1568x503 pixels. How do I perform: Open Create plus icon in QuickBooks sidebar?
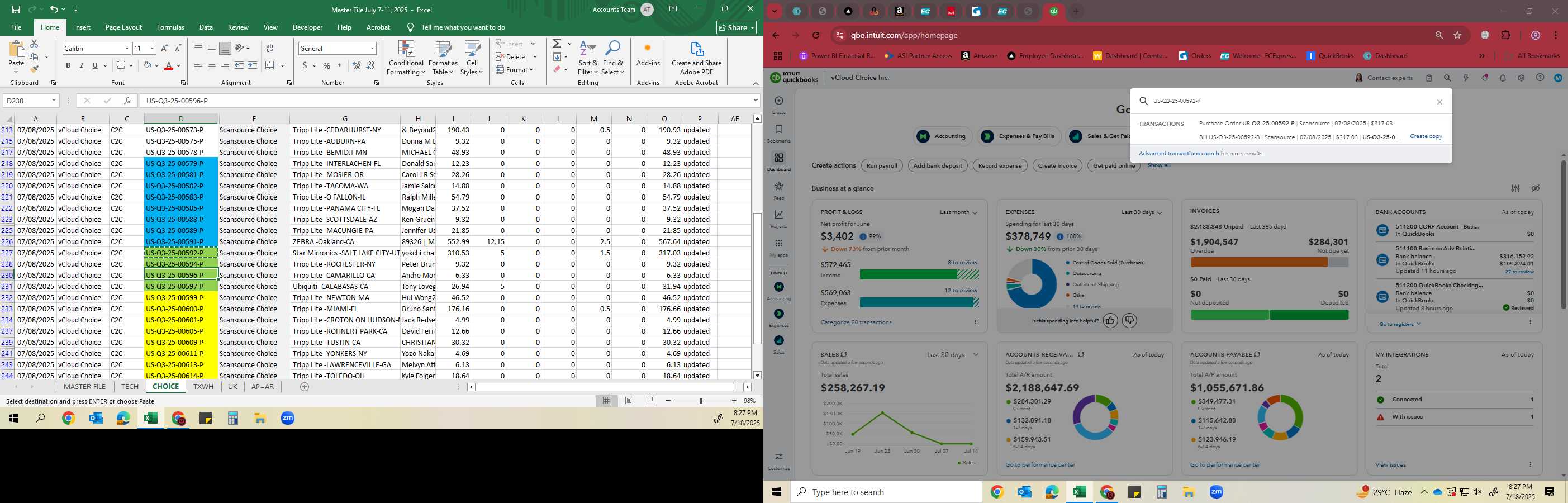click(x=778, y=105)
